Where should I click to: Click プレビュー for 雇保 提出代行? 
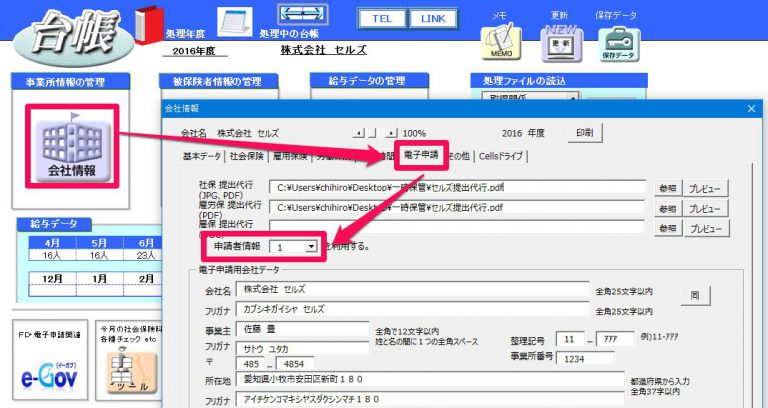pyautogui.click(x=705, y=228)
